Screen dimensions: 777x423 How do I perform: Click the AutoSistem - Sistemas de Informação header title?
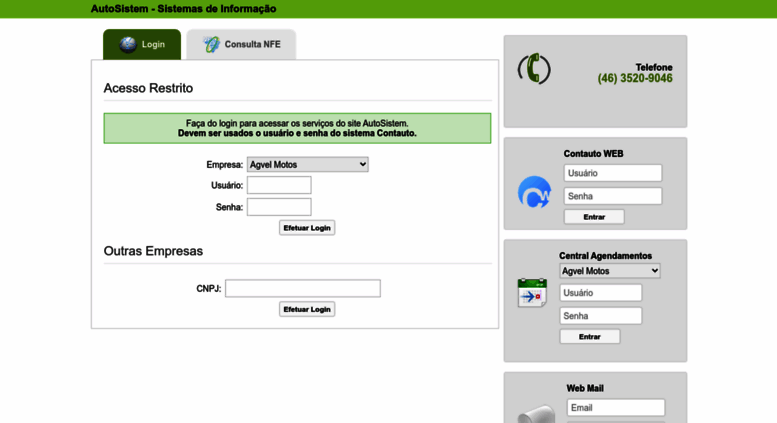[183, 8]
